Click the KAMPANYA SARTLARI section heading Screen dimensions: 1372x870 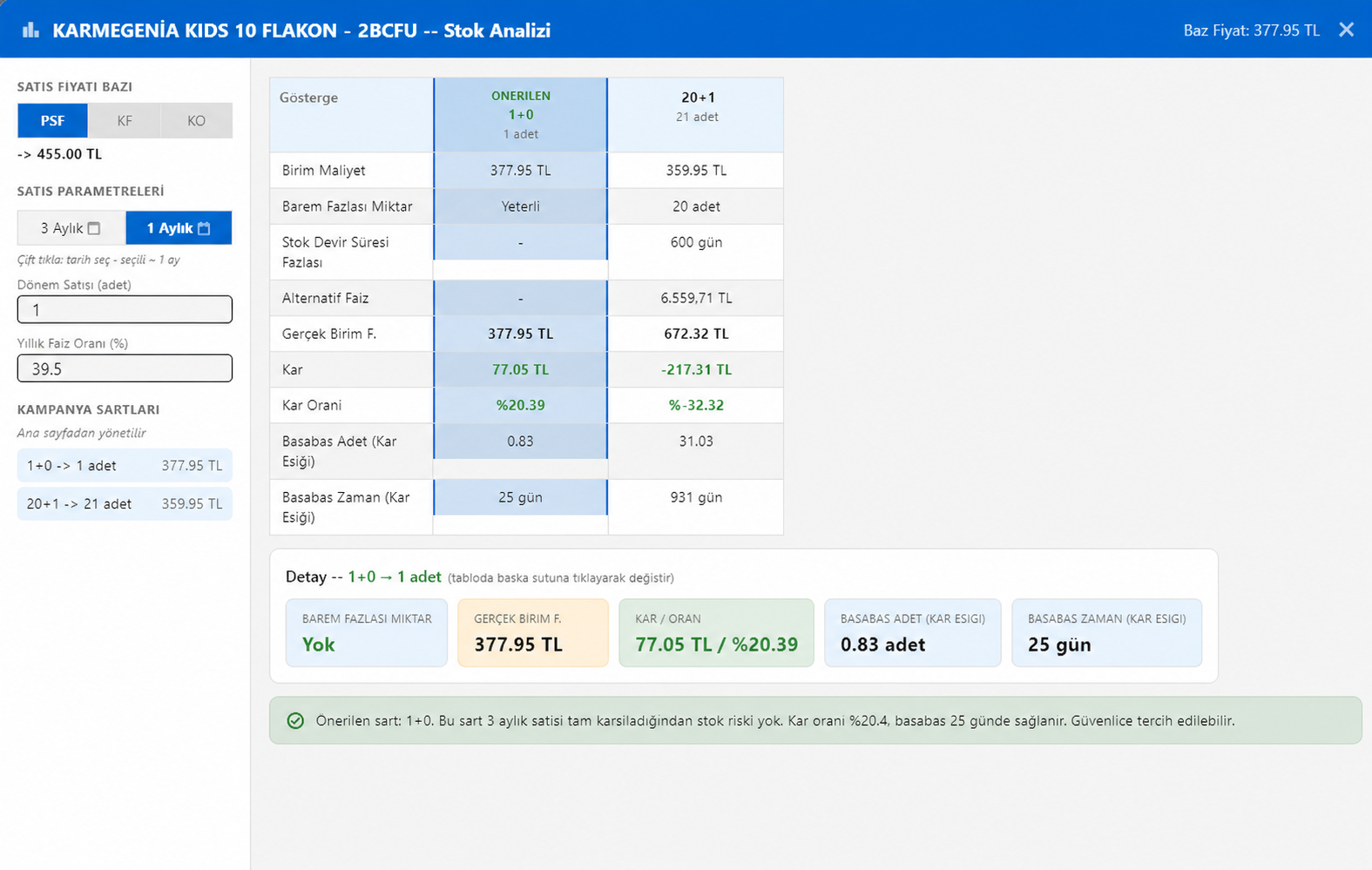(88, 409)
